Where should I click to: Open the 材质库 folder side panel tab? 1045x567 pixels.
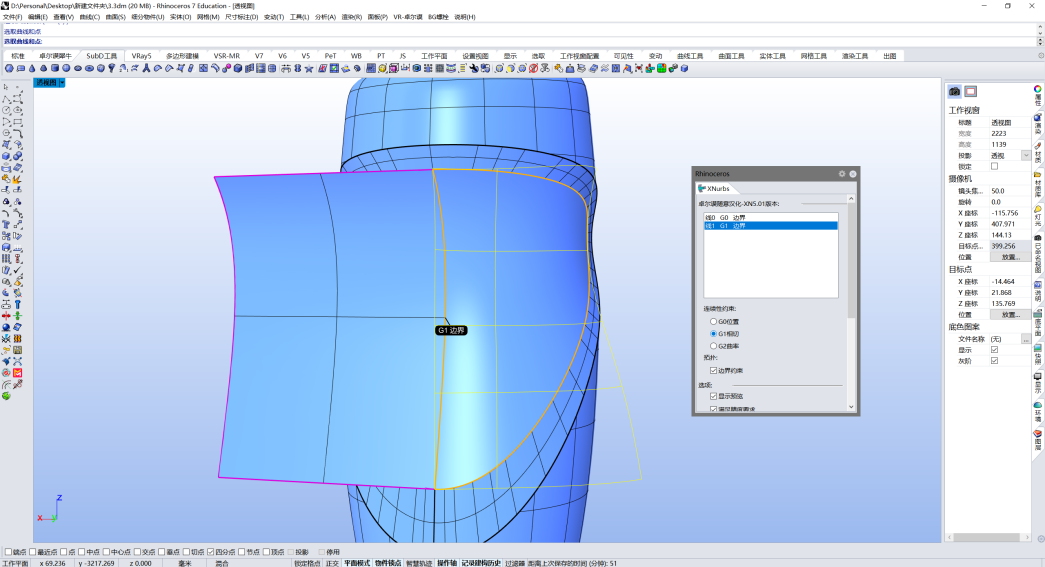(1038, 183)
